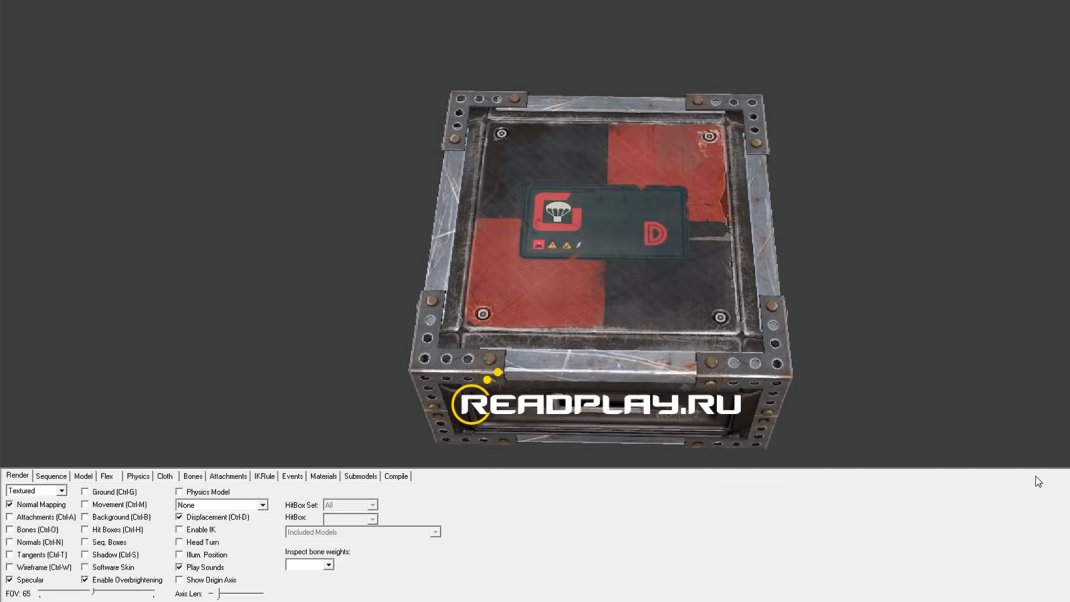Click the Axis Len slider handle
Viewport: 1070px width, 602px height.
tap(219, 593)
